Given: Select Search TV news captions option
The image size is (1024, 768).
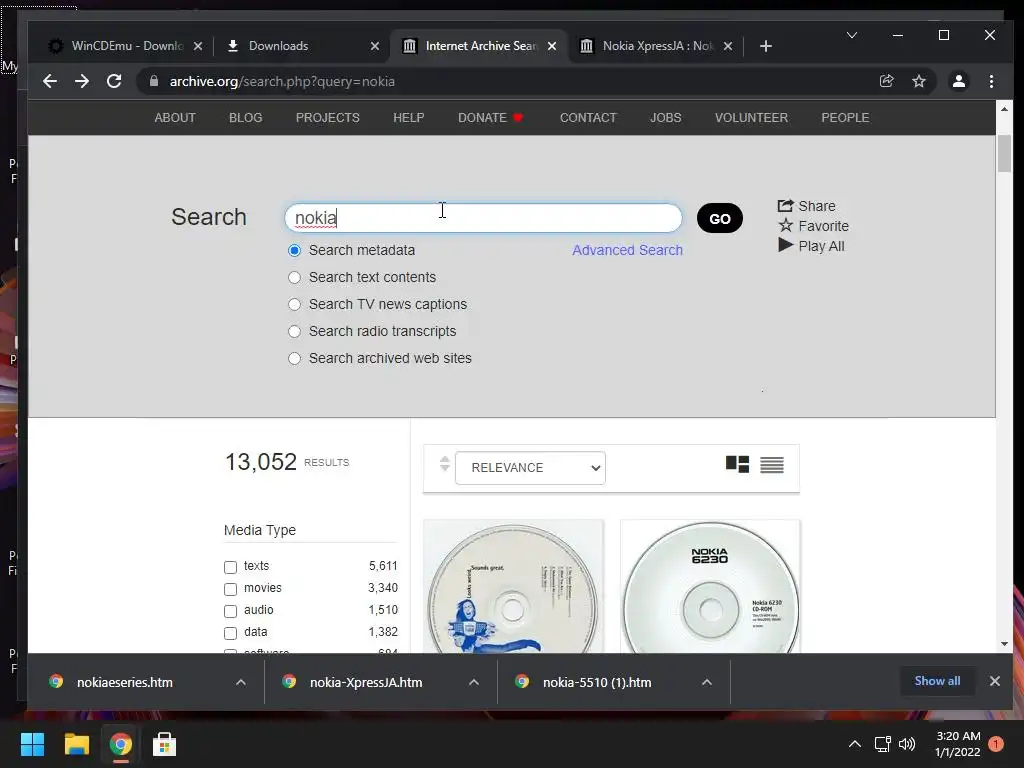Looking at the screenshot, I should point(295,304).
